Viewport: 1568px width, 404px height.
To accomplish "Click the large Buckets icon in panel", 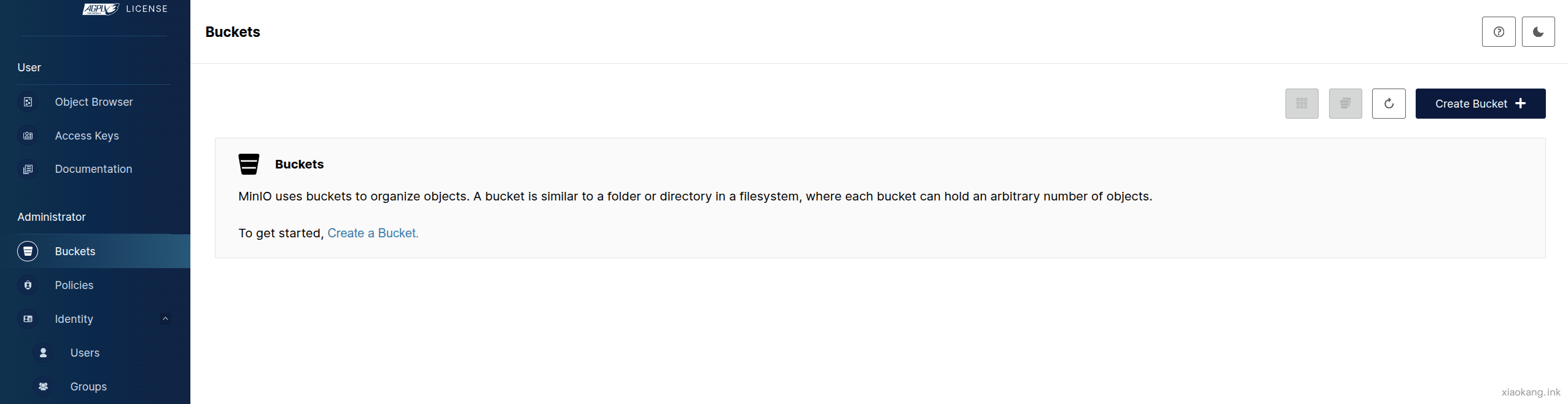I will click(x=249, y=164).
